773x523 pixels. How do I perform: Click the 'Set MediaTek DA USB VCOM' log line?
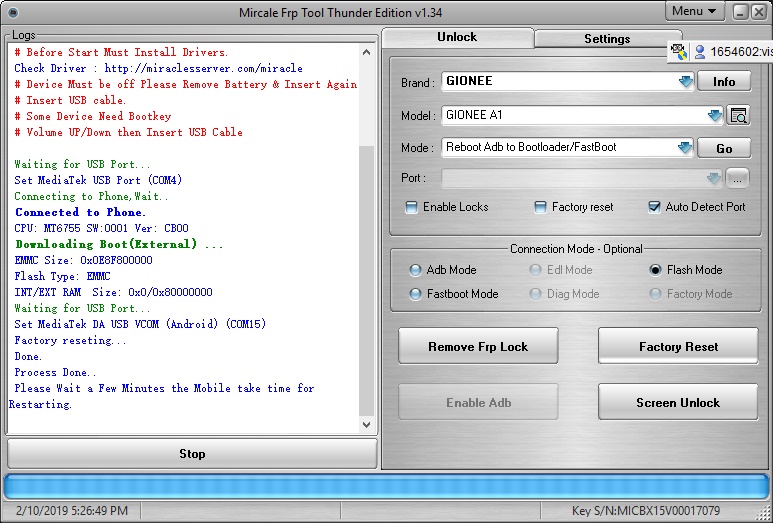click(140, 324)
